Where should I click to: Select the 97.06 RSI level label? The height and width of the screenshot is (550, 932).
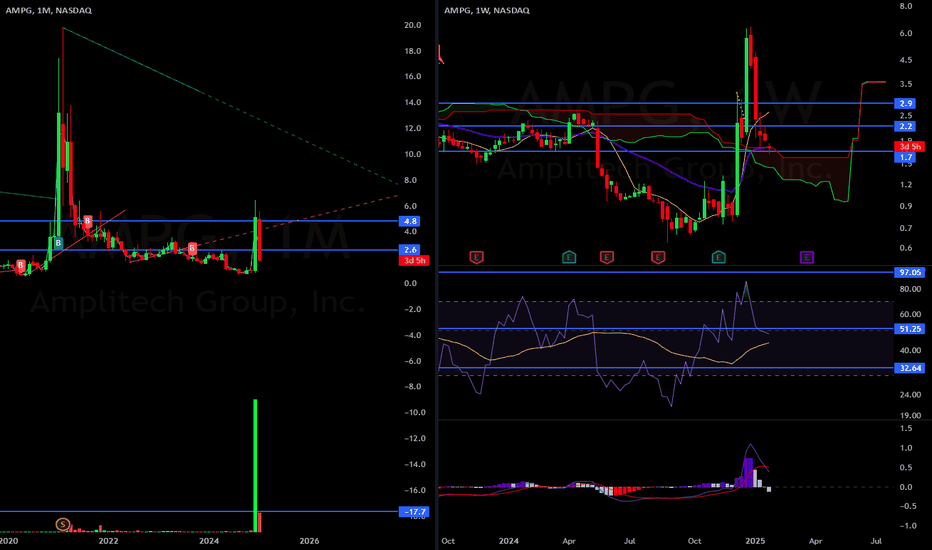tap(909, 272)
